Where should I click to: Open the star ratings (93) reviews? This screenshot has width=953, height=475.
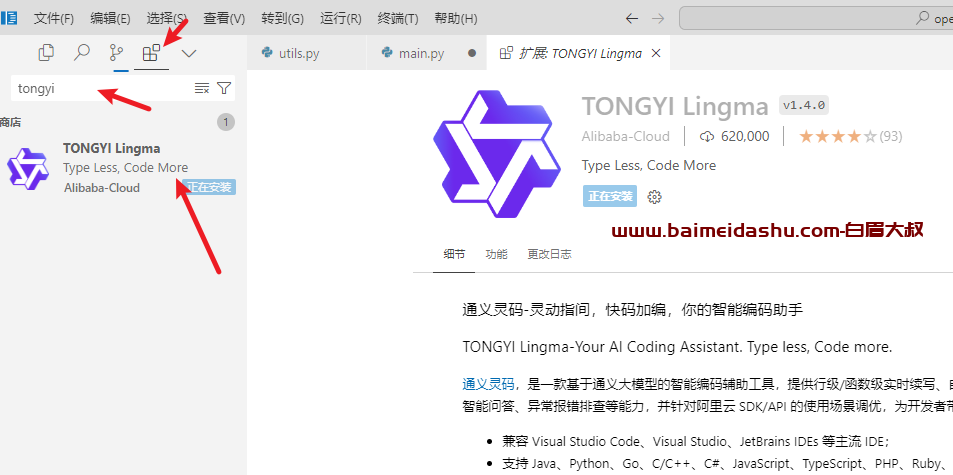(x=850, y=136)
